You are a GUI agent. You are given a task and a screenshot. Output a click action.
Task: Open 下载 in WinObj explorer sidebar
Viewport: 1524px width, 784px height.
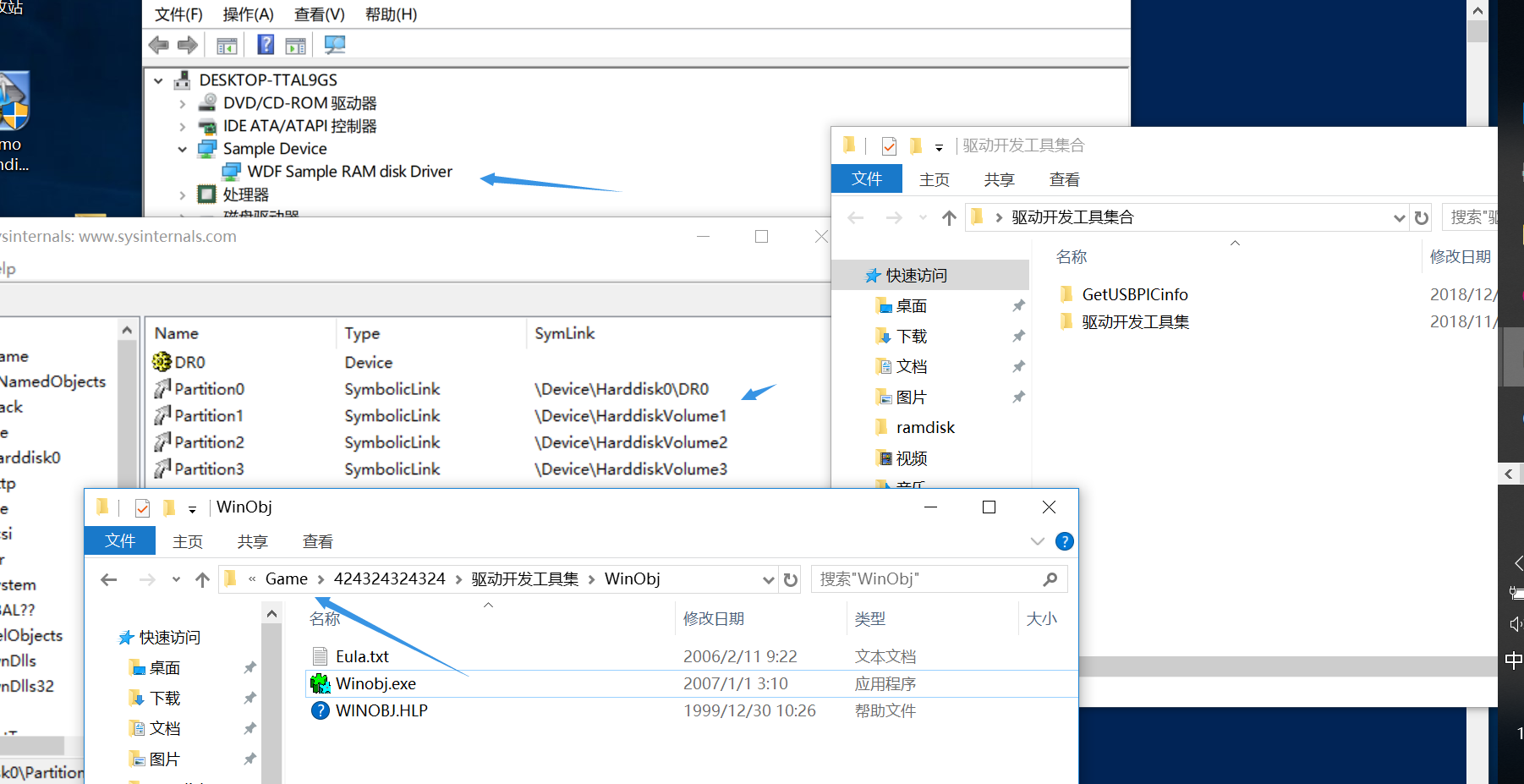click(x=164, y=699)
